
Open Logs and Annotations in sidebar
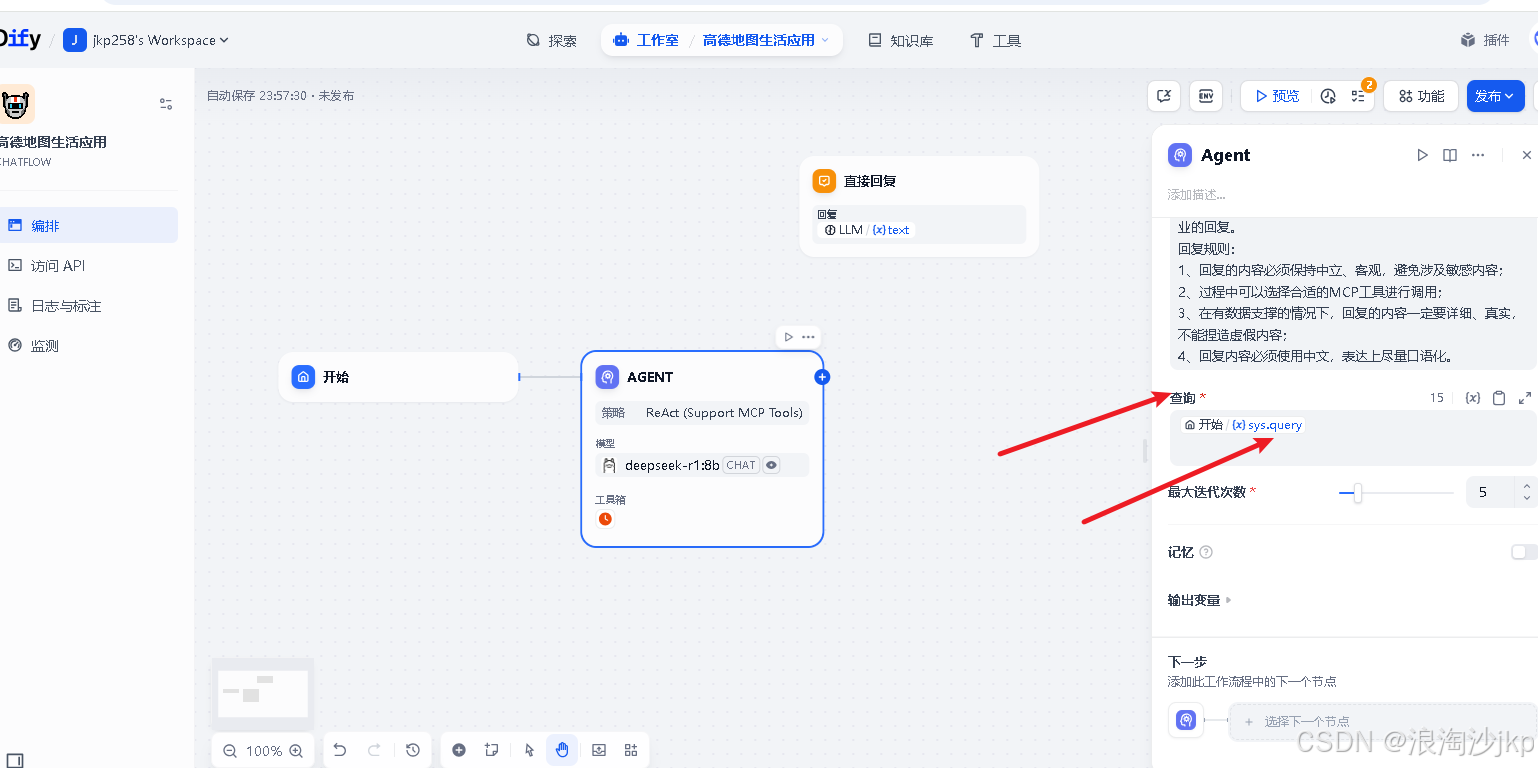89,305
